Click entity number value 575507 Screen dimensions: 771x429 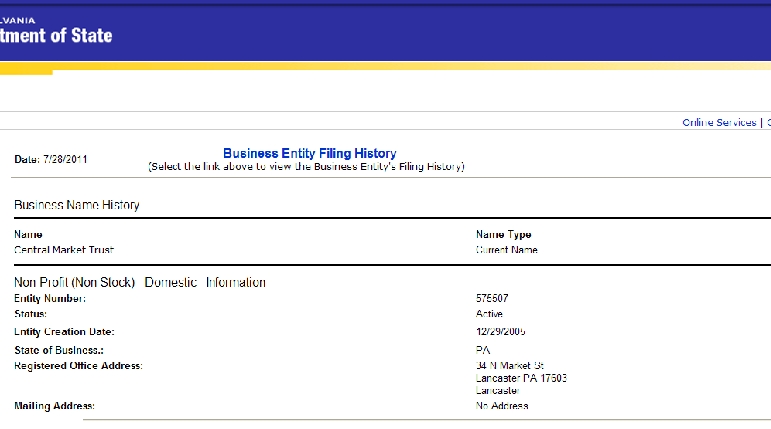coord(494,299)
